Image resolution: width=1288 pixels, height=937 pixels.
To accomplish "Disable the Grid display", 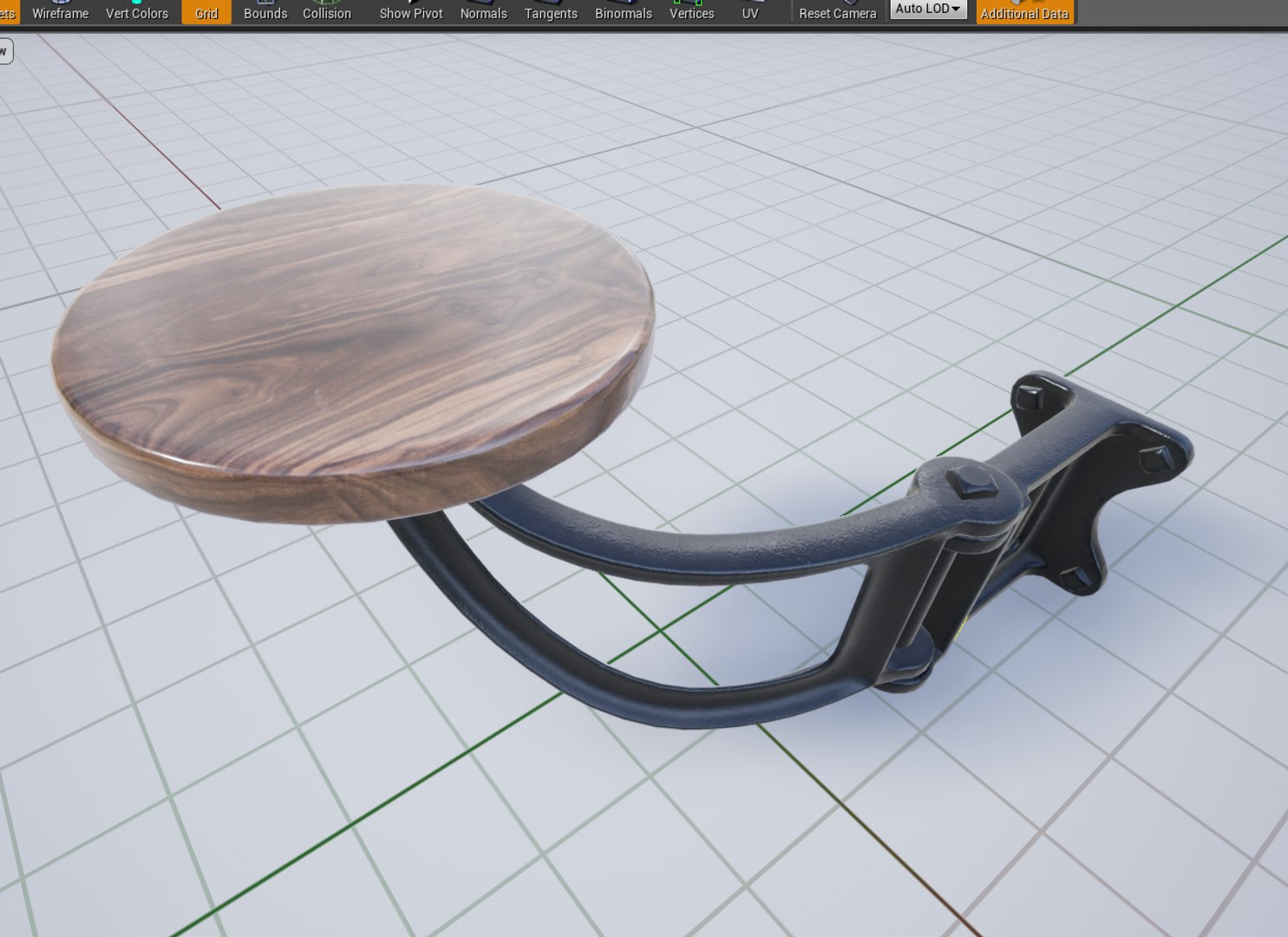I will [206, 12].
